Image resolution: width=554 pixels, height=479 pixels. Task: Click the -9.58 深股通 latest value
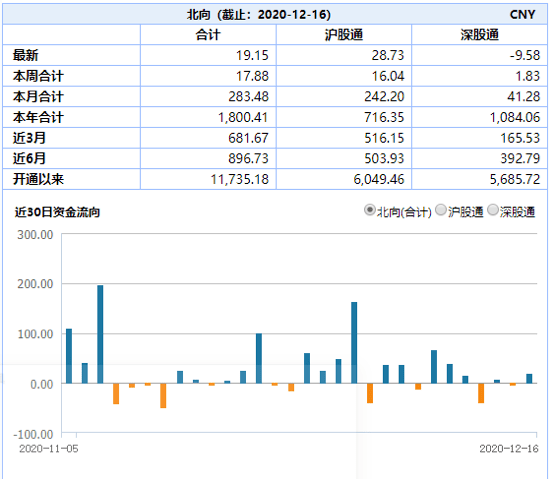pos(525,55)
